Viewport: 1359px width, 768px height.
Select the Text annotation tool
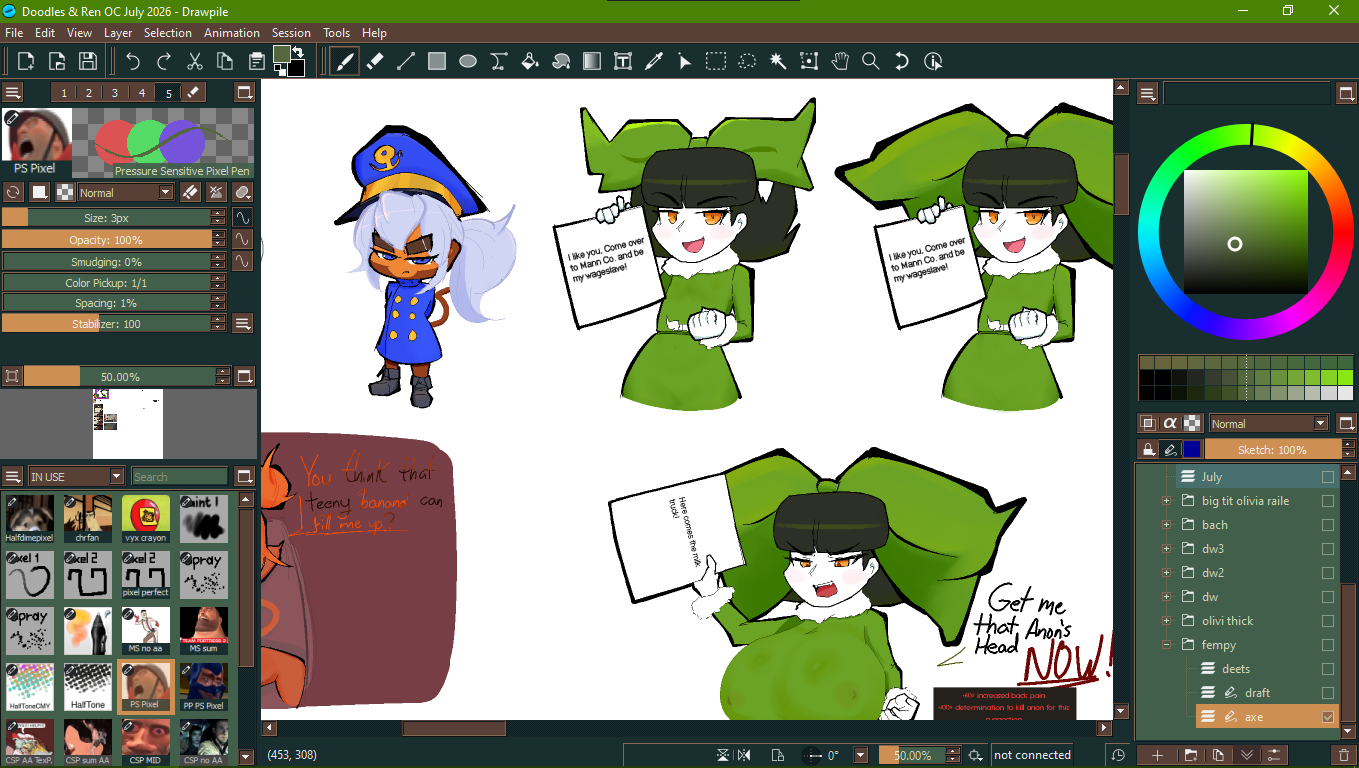point(623,61)
